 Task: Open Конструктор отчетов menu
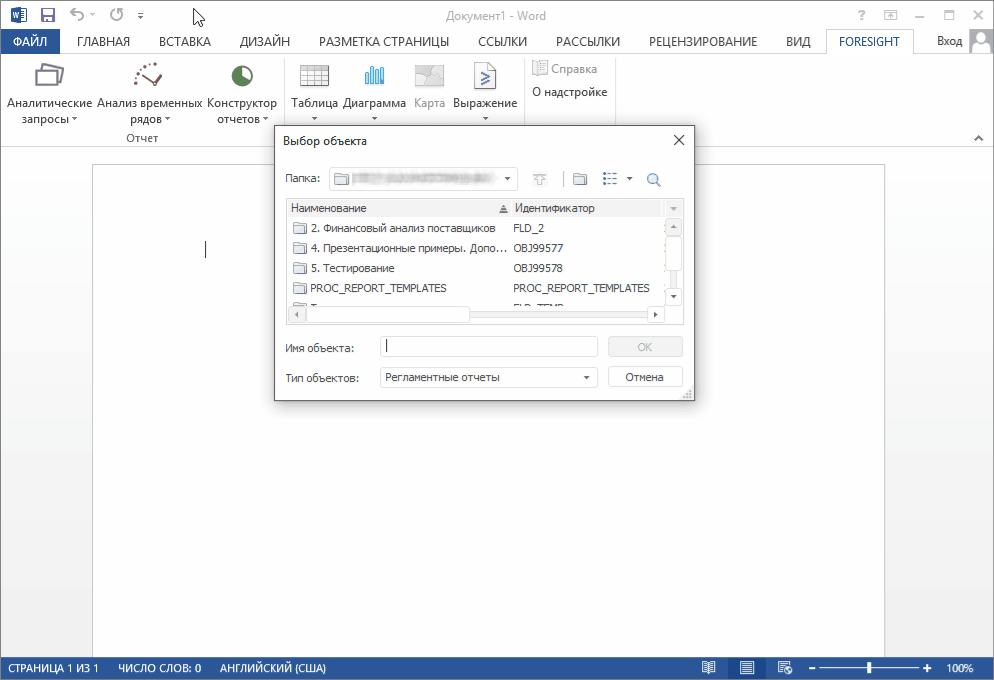(242, 93)
